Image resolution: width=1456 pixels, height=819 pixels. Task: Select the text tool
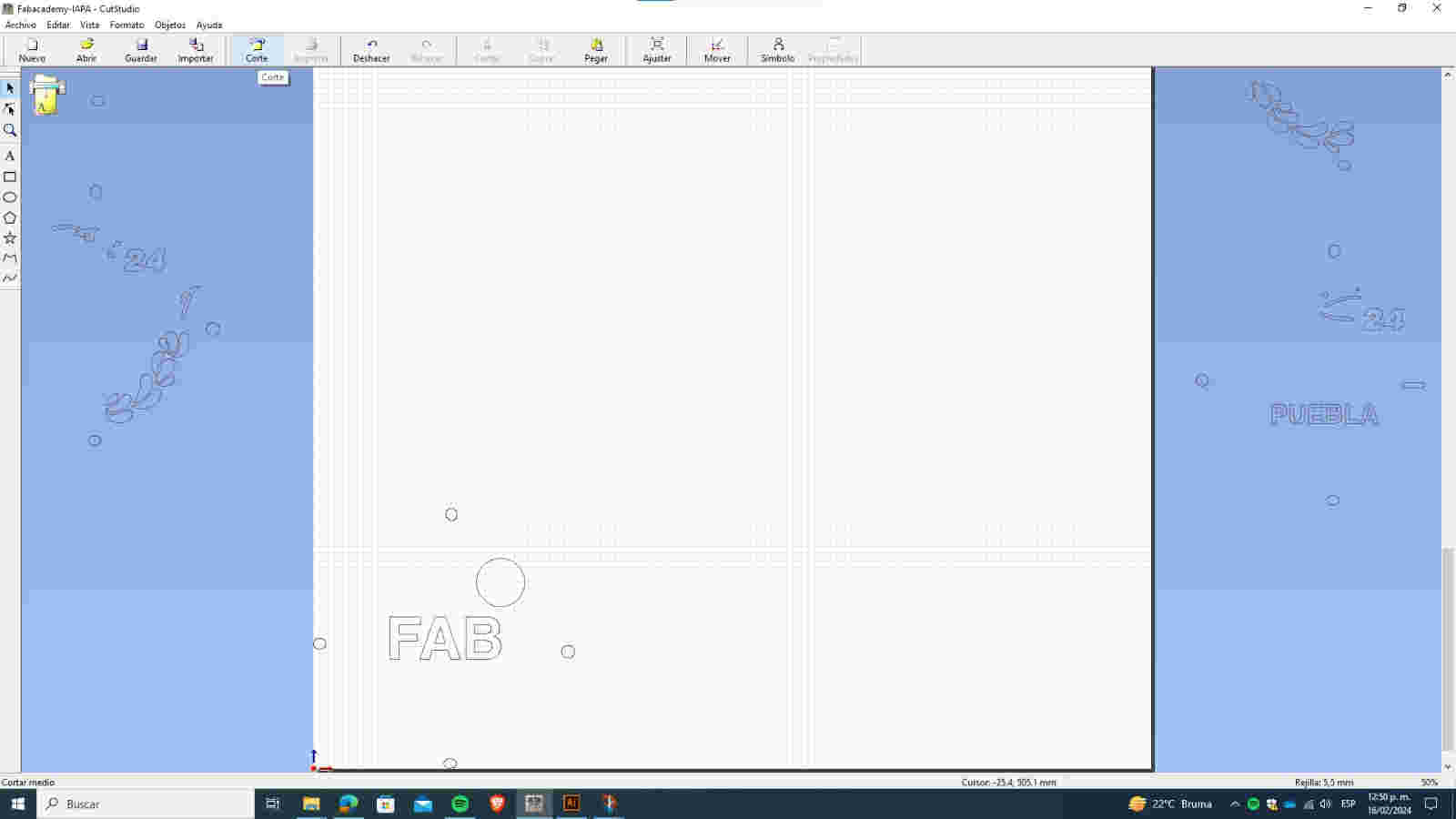click(10, 156)
